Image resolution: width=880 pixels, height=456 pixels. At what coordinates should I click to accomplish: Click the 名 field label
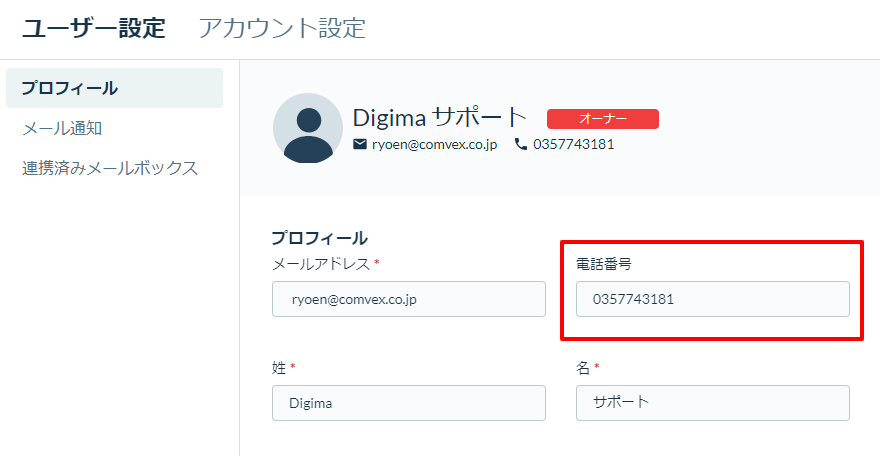click(x=583, y=368)
